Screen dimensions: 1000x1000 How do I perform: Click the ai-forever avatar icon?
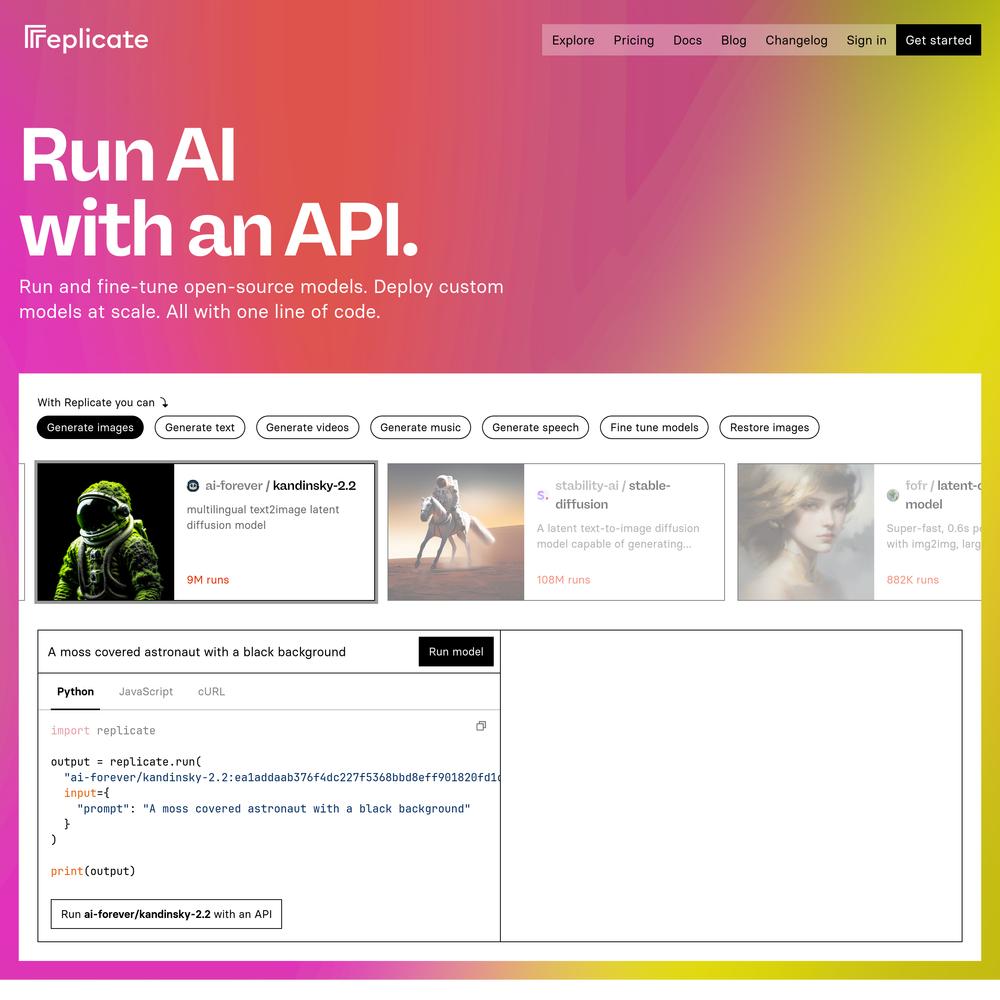tap(193, 486)
